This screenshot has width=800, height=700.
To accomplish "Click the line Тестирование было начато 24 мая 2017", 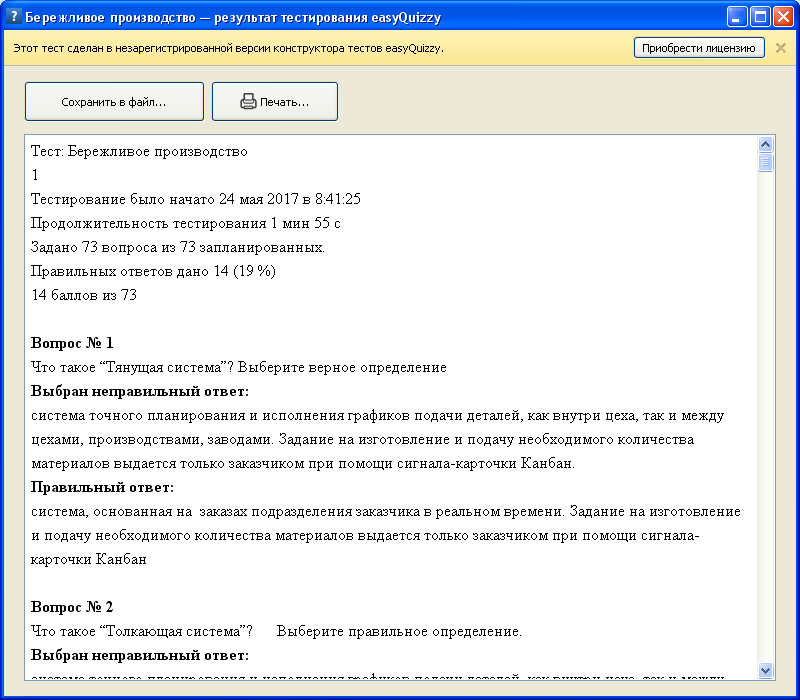I will click(196, 199).
